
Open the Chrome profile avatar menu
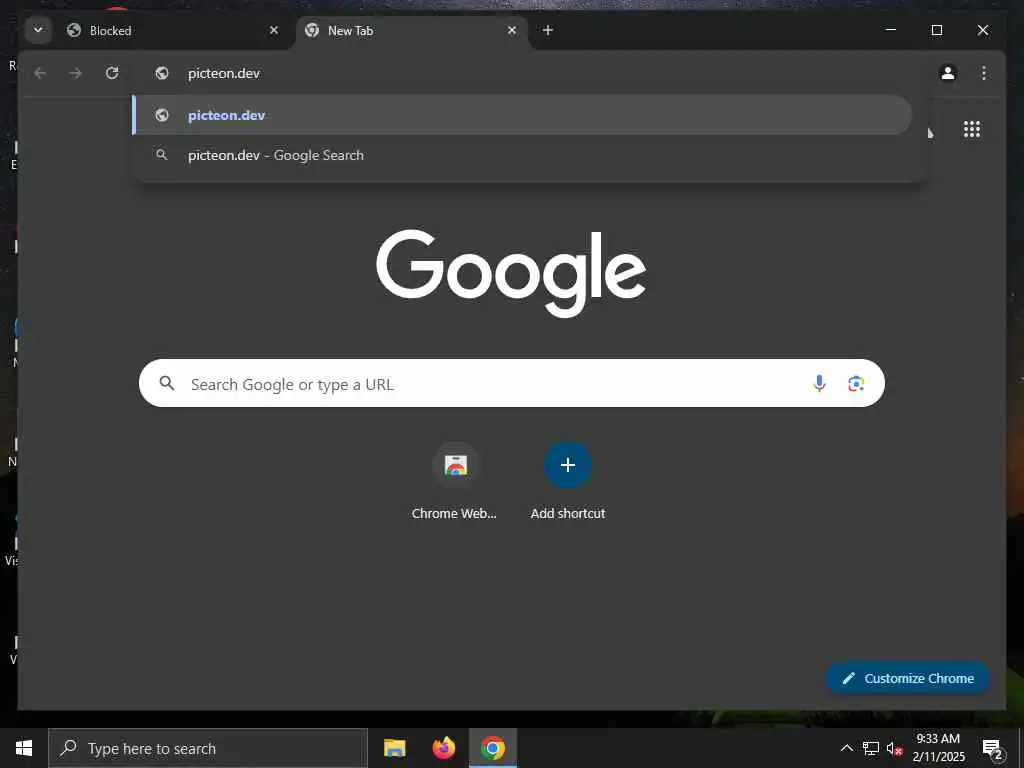[x=948, y=73]
